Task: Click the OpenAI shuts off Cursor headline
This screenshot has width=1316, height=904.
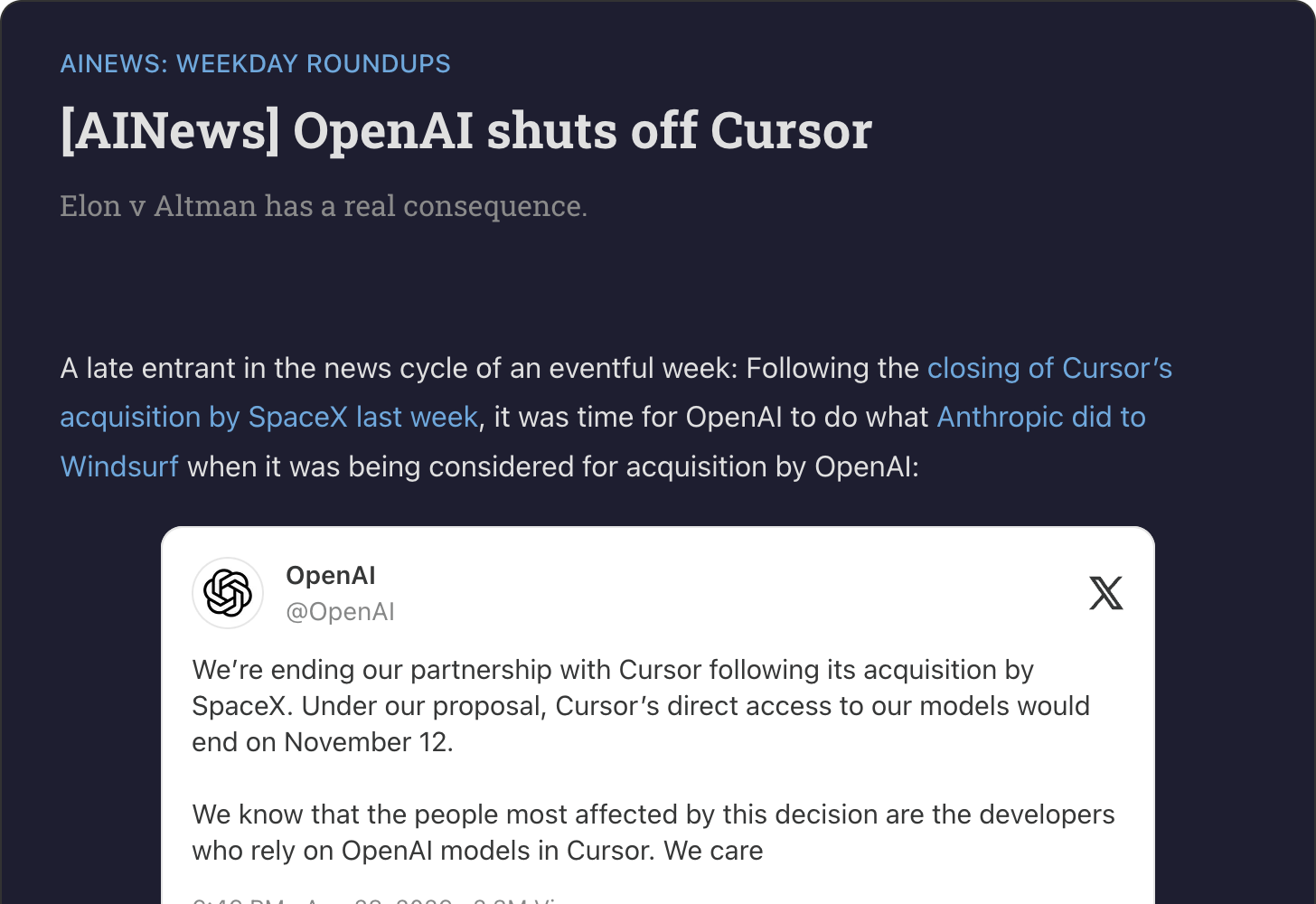Action: click(465, 131)
